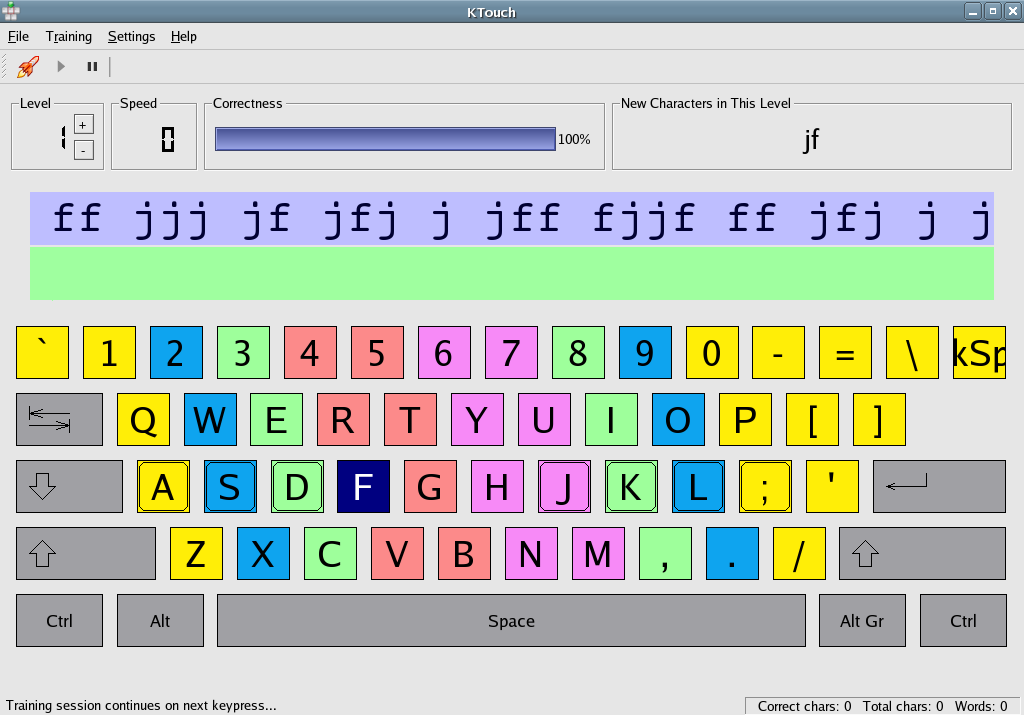Click the X key
The image size is (1024, 715).
[263, 554]
